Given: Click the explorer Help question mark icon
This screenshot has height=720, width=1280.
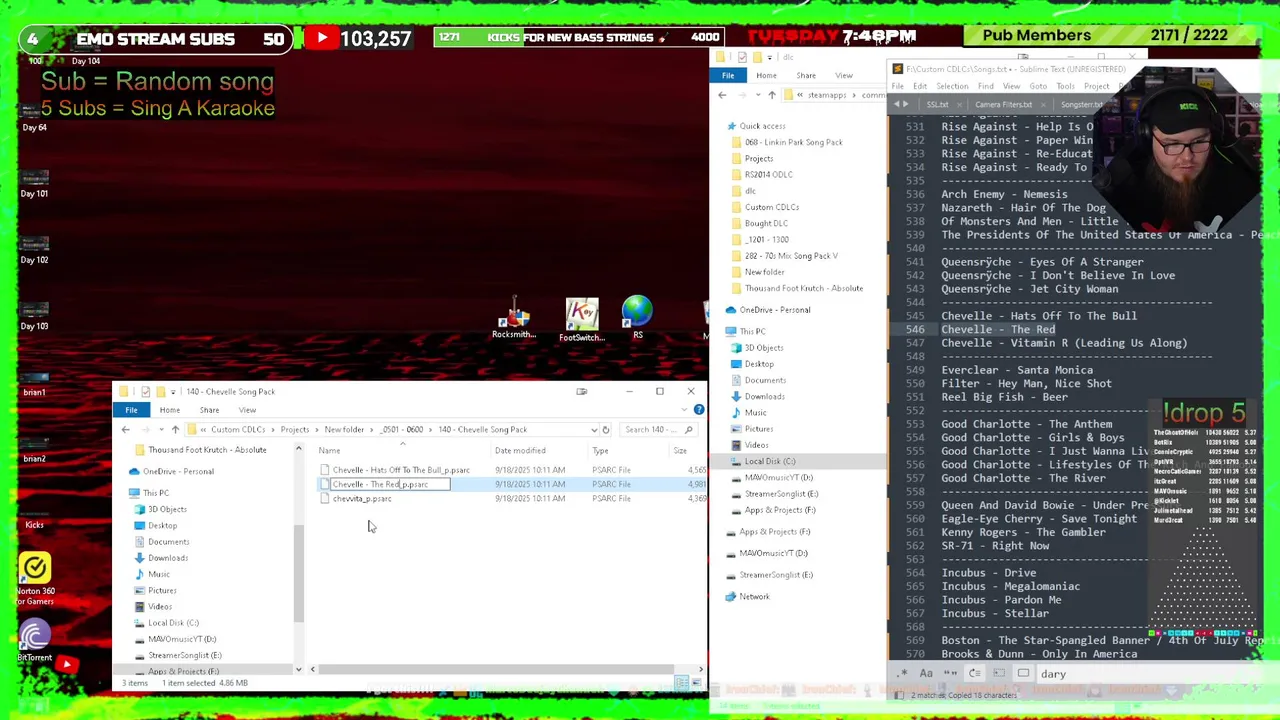Looking at the screenshot, I should pos(698,410).
